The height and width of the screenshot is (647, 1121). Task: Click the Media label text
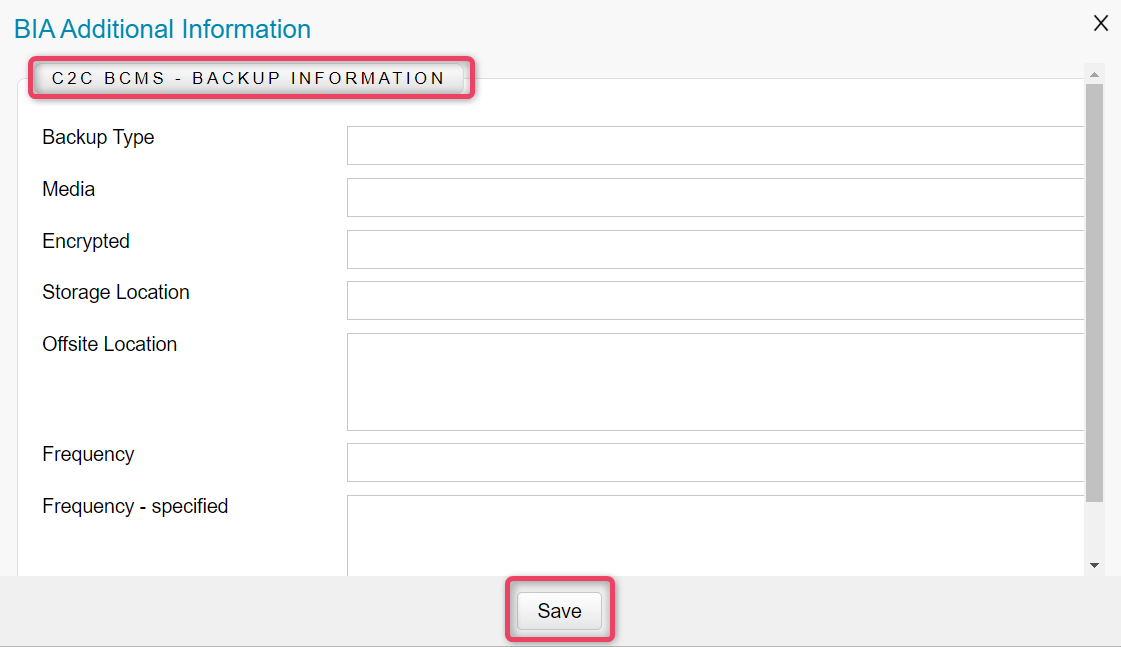[x=69, y=189]
